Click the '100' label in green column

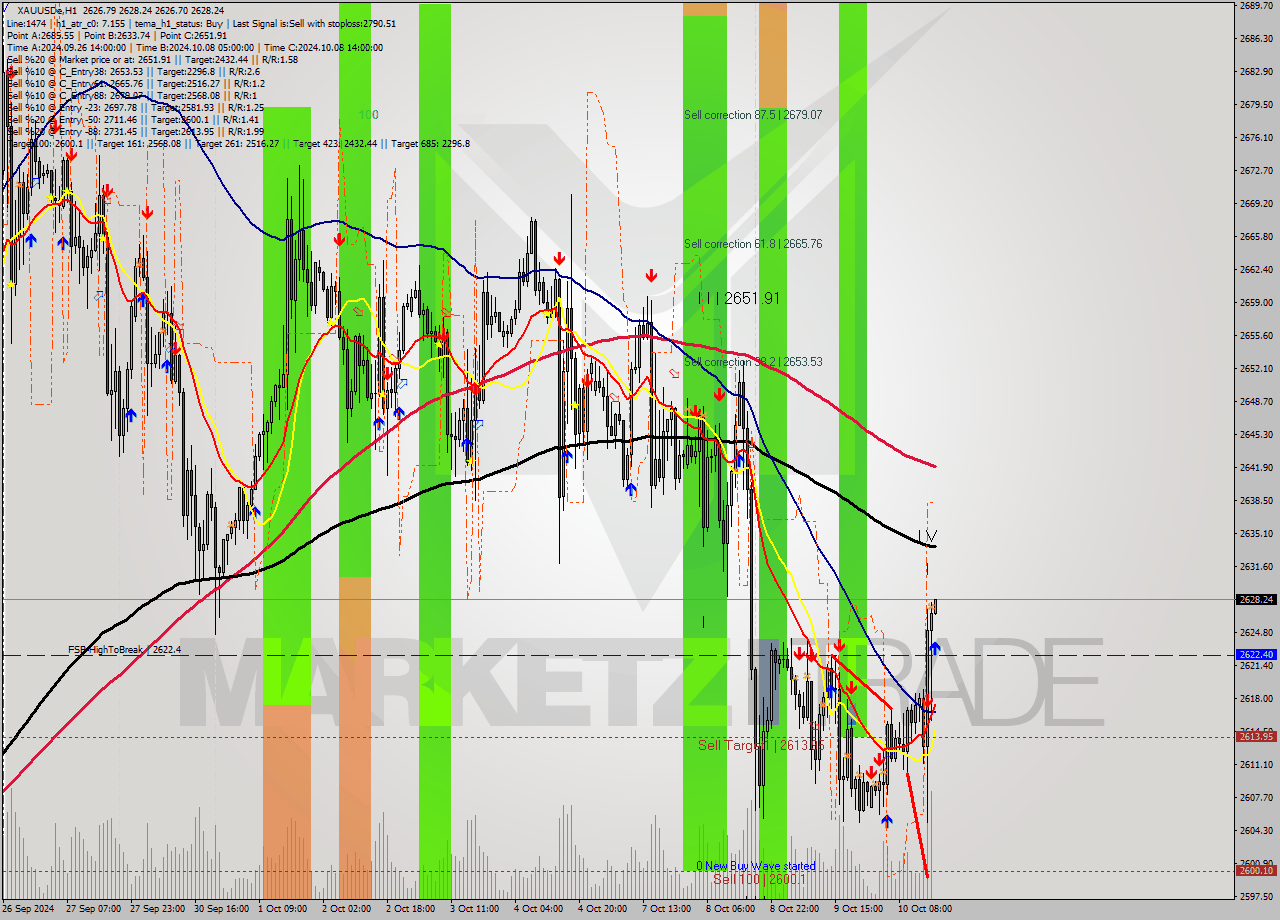(x=369, y=115)
